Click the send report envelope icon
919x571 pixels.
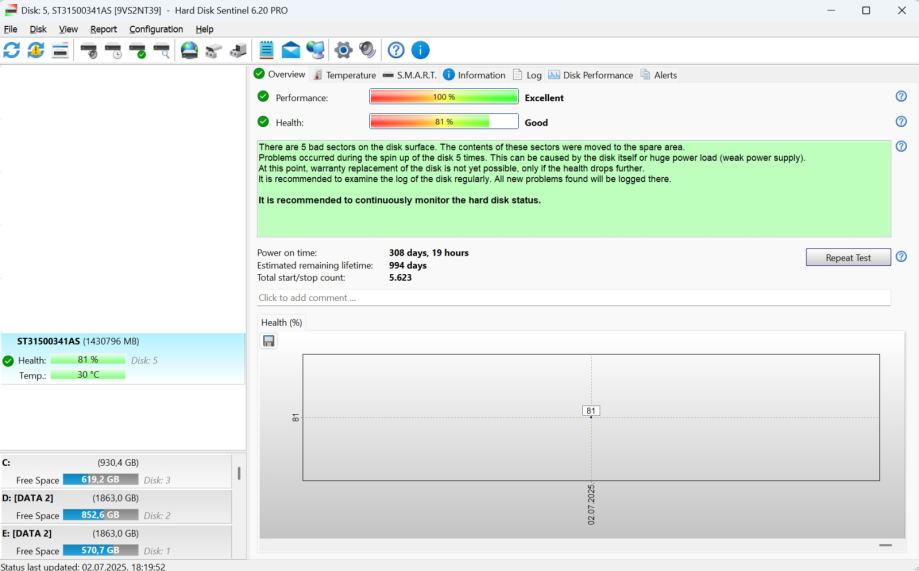click(291, 50)
